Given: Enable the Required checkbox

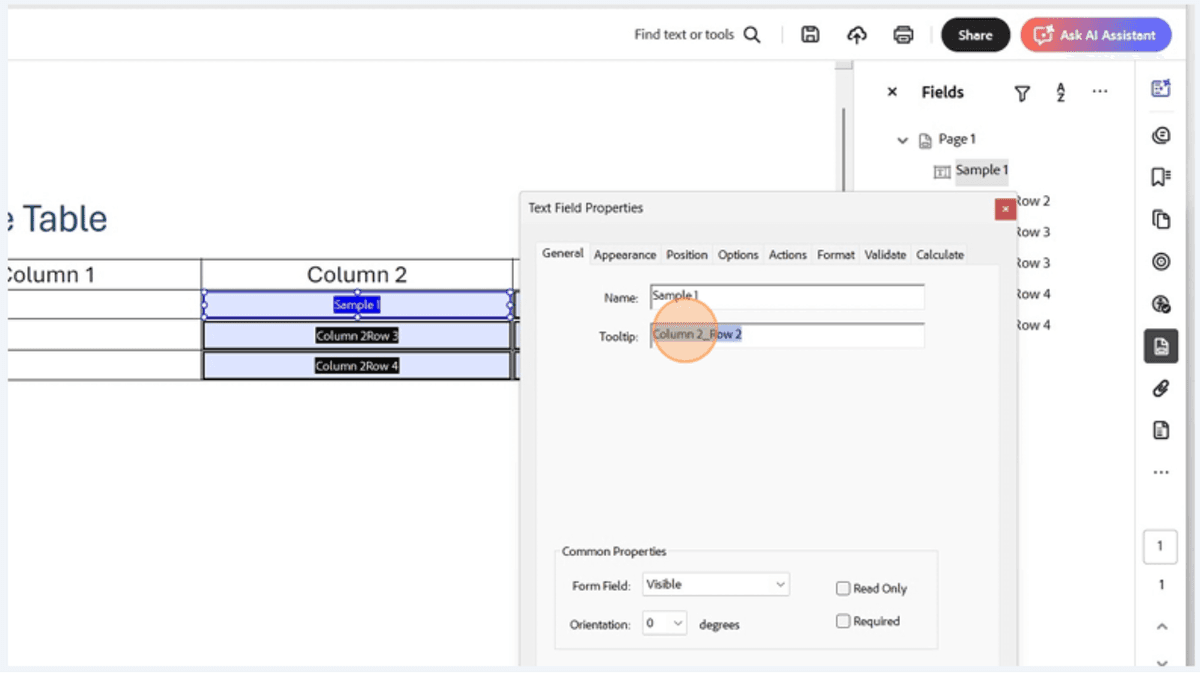Looking at the screenshot, I should [843, 621].
